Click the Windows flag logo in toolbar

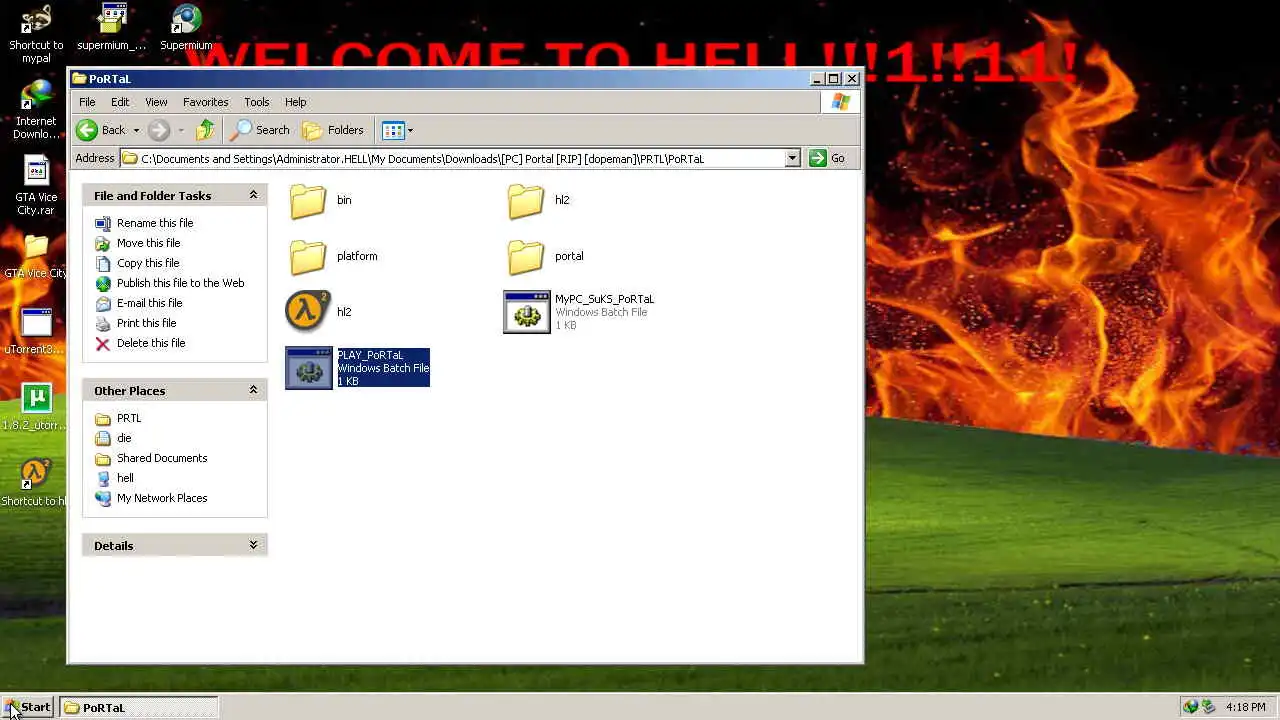pyautogui.click(x=840, y=102)
